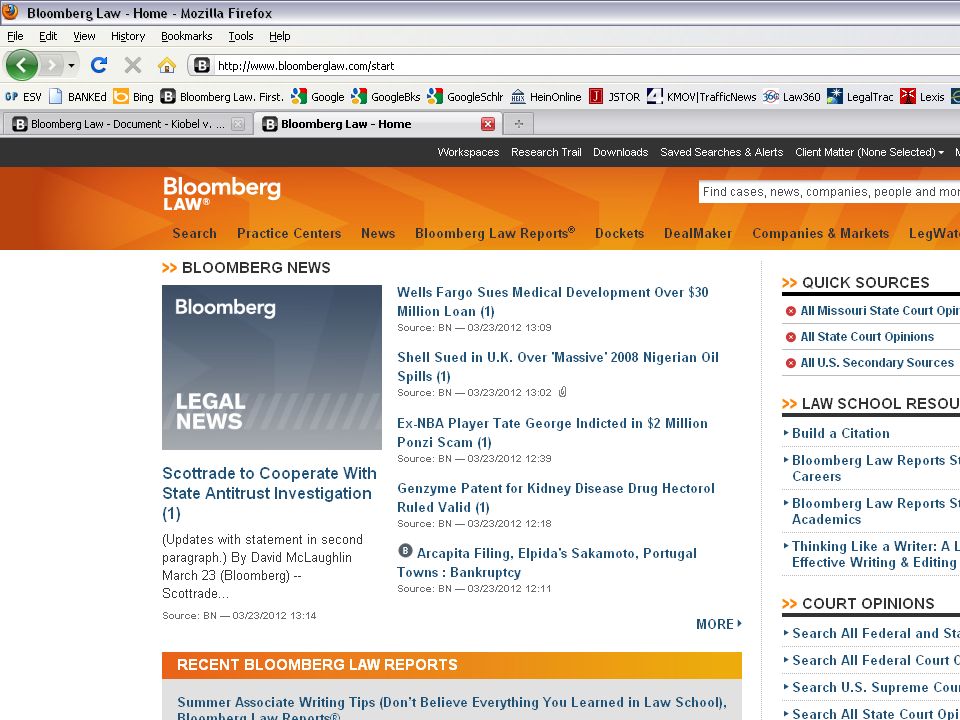Viewport: 960px width, 720px height.
Task: Expand the Client Matter (None Selected) dropdown
Action: coord(869,152)
